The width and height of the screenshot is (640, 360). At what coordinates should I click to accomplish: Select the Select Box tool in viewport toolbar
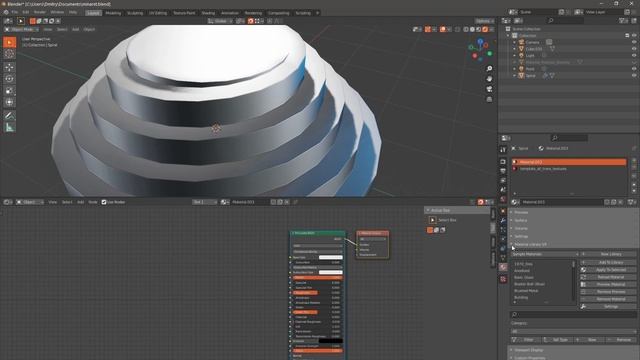[9, 42]
